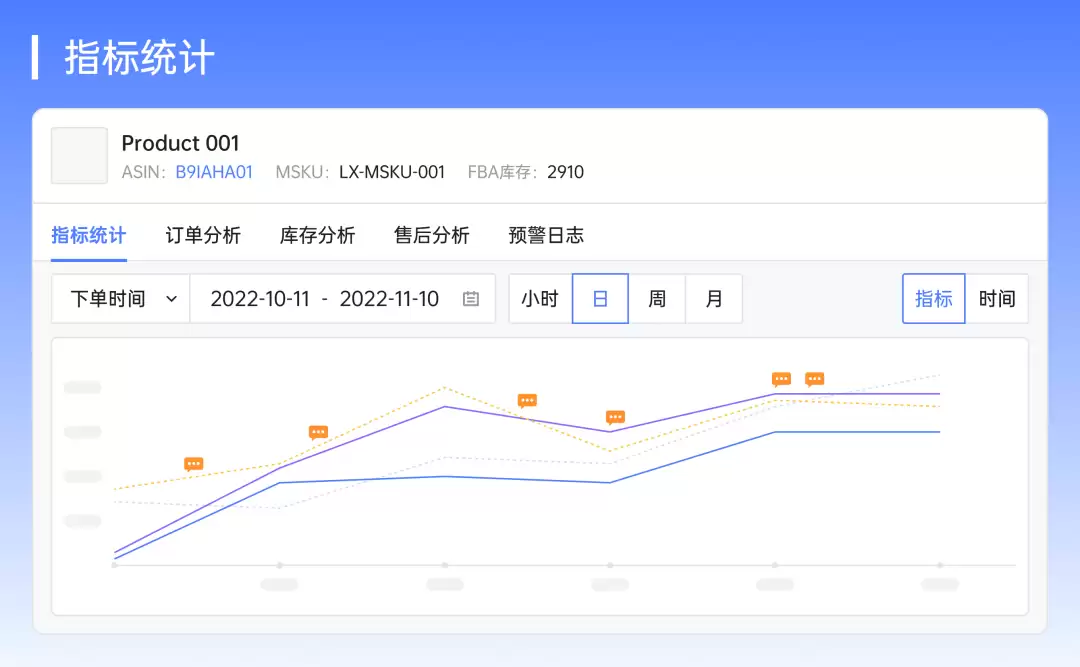Click the Product 001 thumbnail image
This screenshot has width=1080, height=667.
[79, 156]
